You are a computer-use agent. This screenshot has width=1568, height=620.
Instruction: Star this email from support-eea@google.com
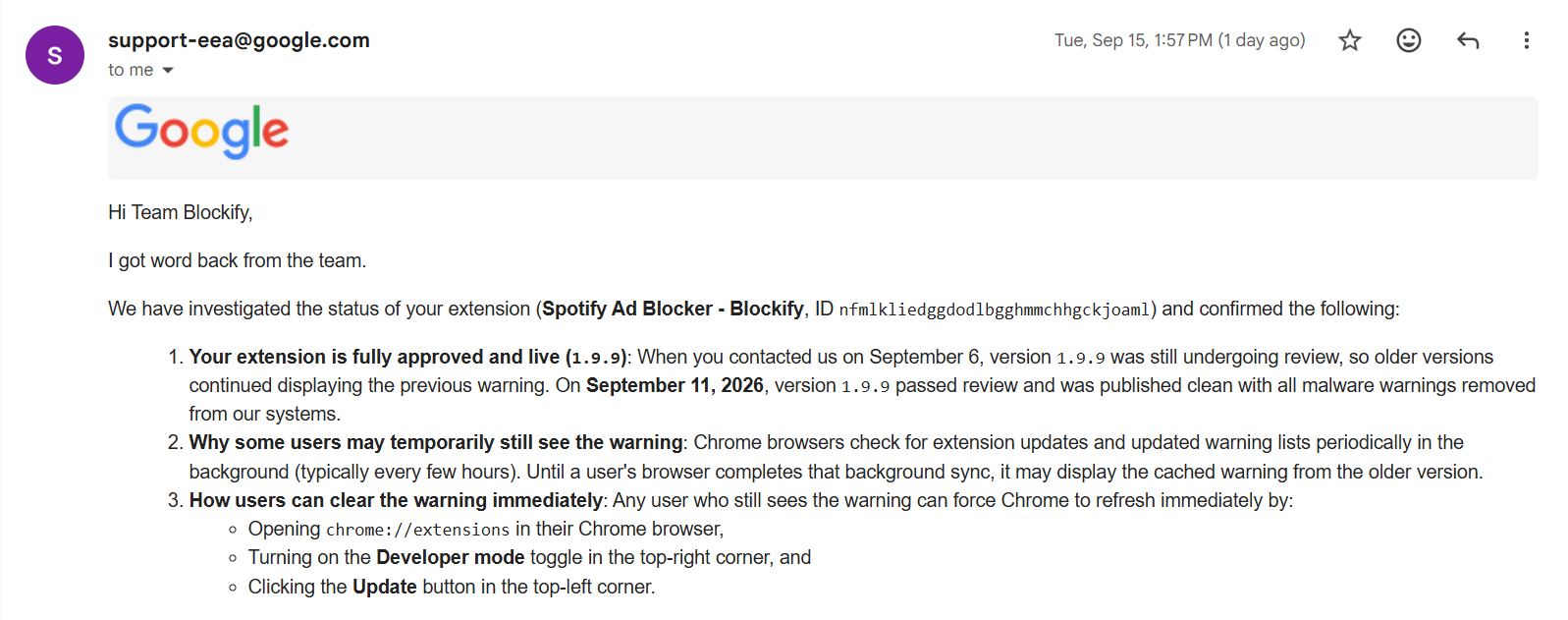tap(1350, 40)
